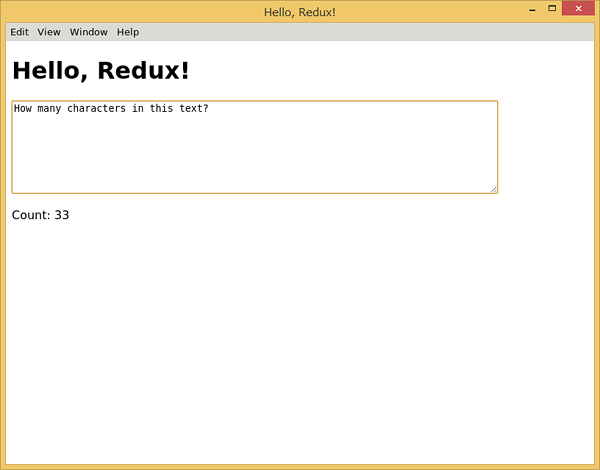Minimize the Hello, Redux! window
This screenshot has height=470, width=600.
coord(532,9)
